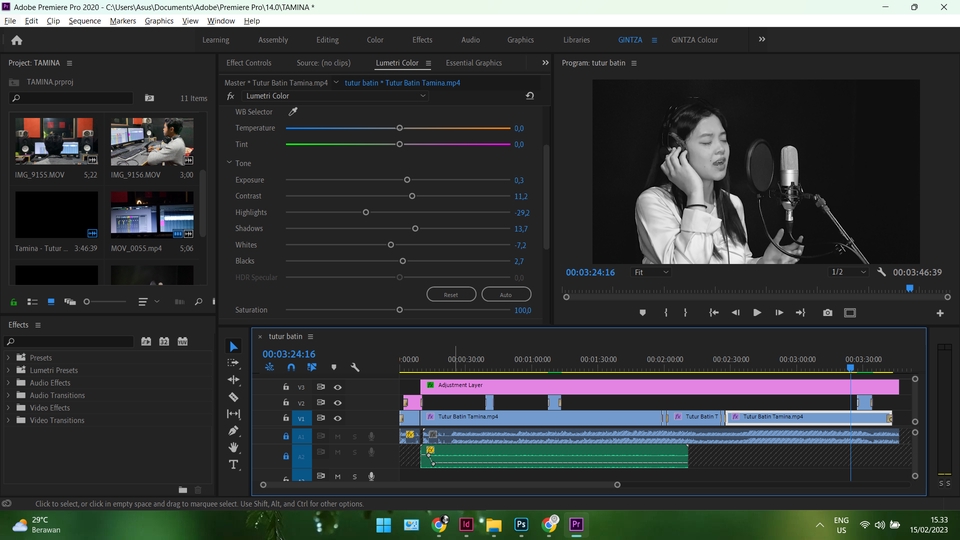Select the Type tool
960x540 pixels.
tap(234, 465)
